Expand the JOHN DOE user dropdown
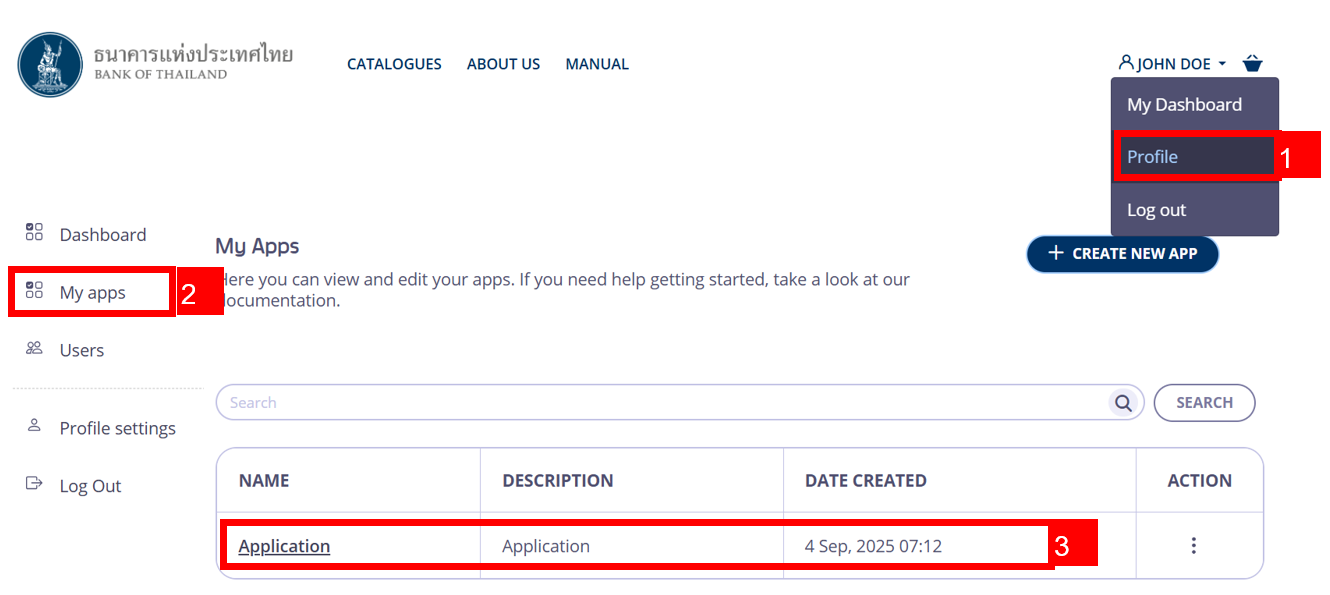 click(x=1173, y=64)
